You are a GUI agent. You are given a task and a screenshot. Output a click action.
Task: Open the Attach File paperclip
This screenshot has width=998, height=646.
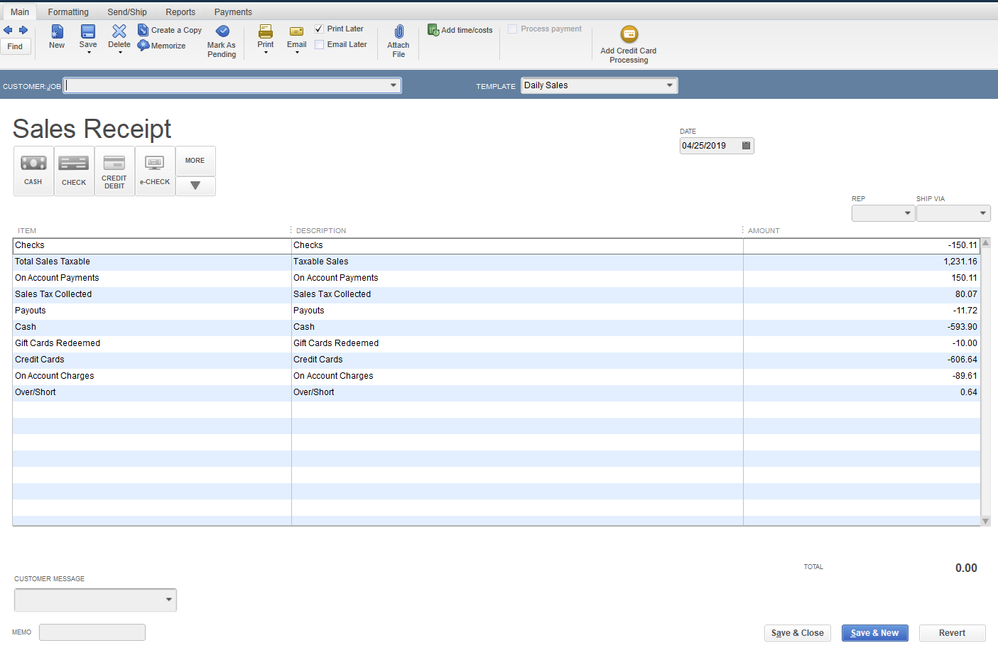[398, 33]
